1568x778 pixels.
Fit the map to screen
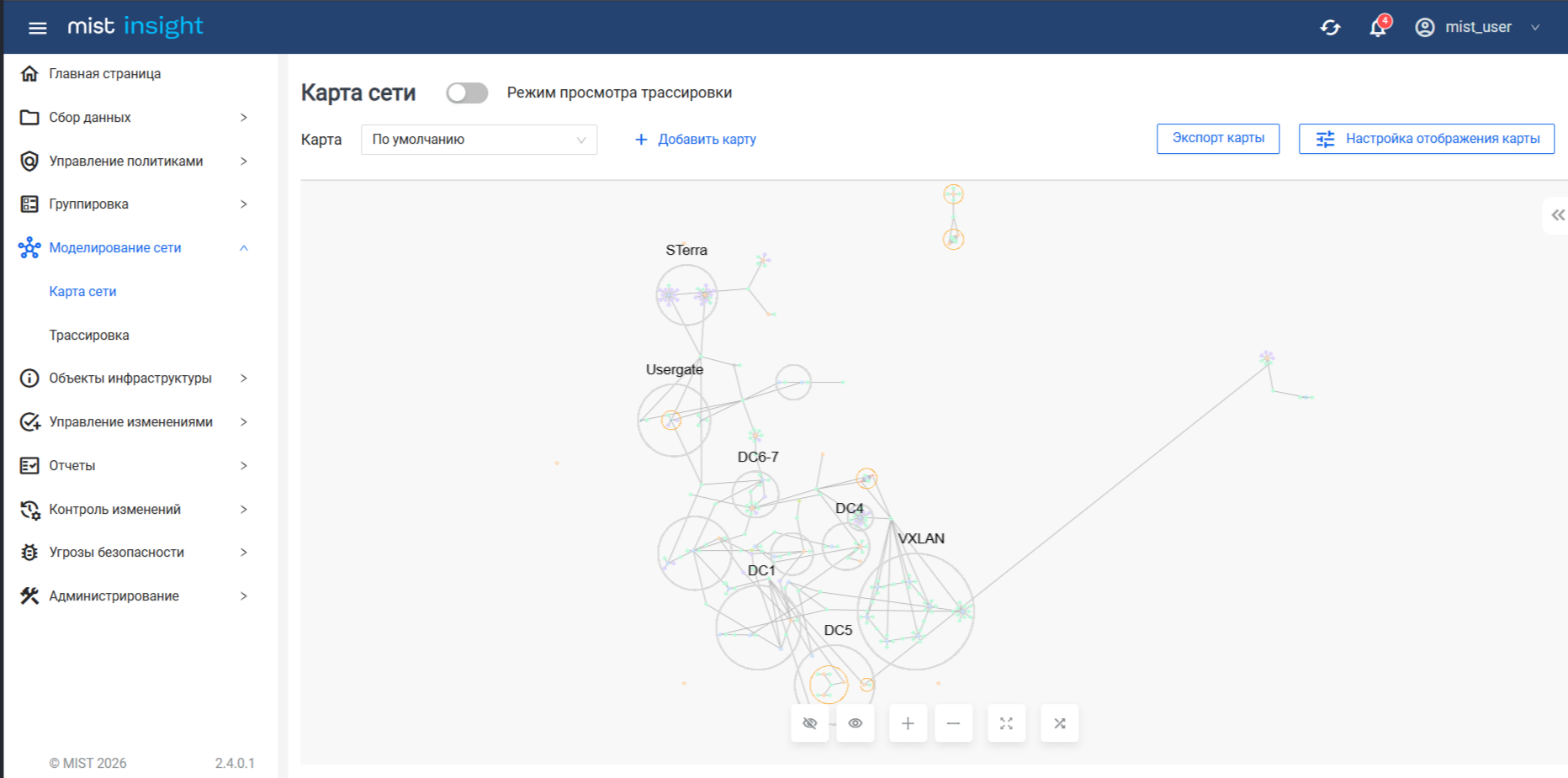point(1006,723)
